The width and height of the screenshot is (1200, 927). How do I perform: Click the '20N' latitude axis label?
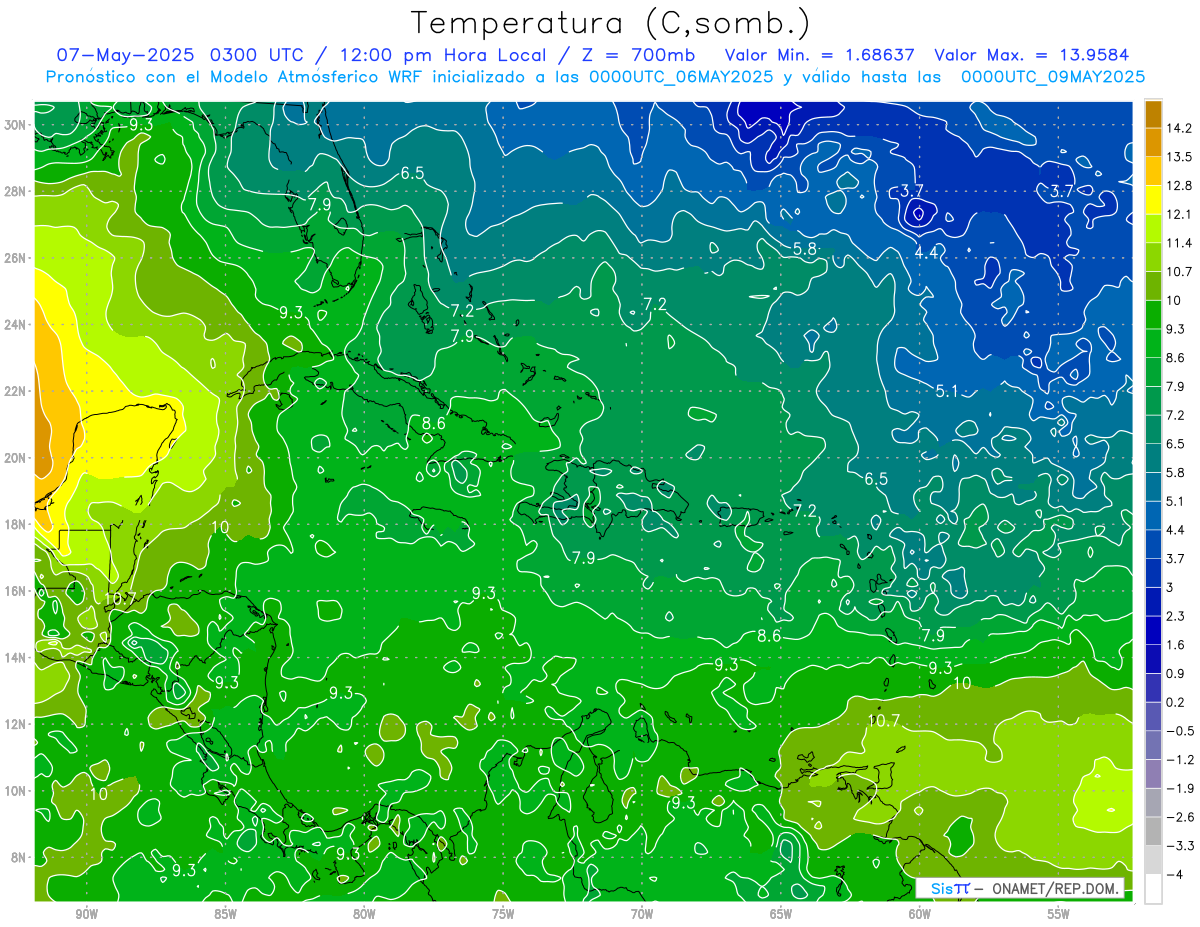point(16,458)
